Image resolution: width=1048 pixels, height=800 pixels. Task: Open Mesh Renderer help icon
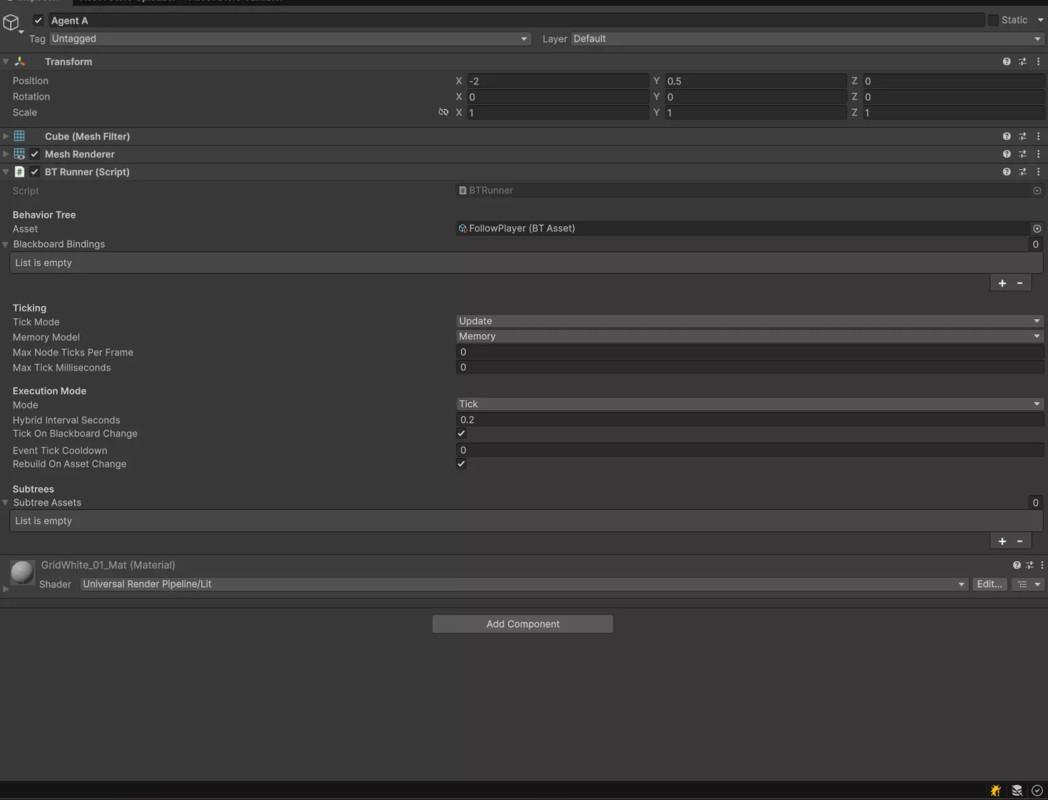[x=1007, y=154]
